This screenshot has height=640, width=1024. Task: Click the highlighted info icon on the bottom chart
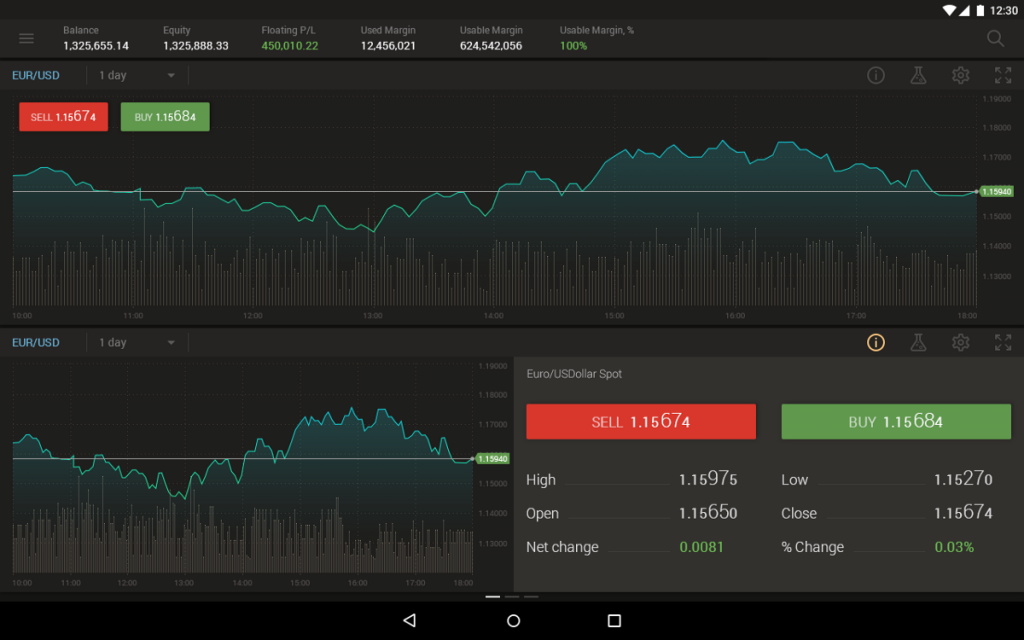pyautogui.click(x=875, y=342)
